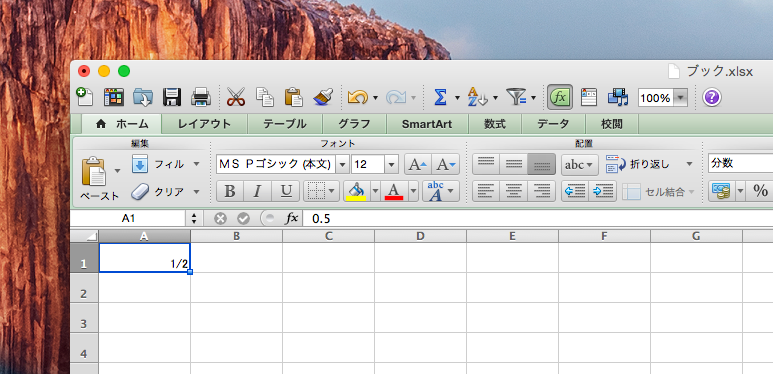Open help with purple question icon
This screenshot has width=773, height=374.
tap(711, 98)
